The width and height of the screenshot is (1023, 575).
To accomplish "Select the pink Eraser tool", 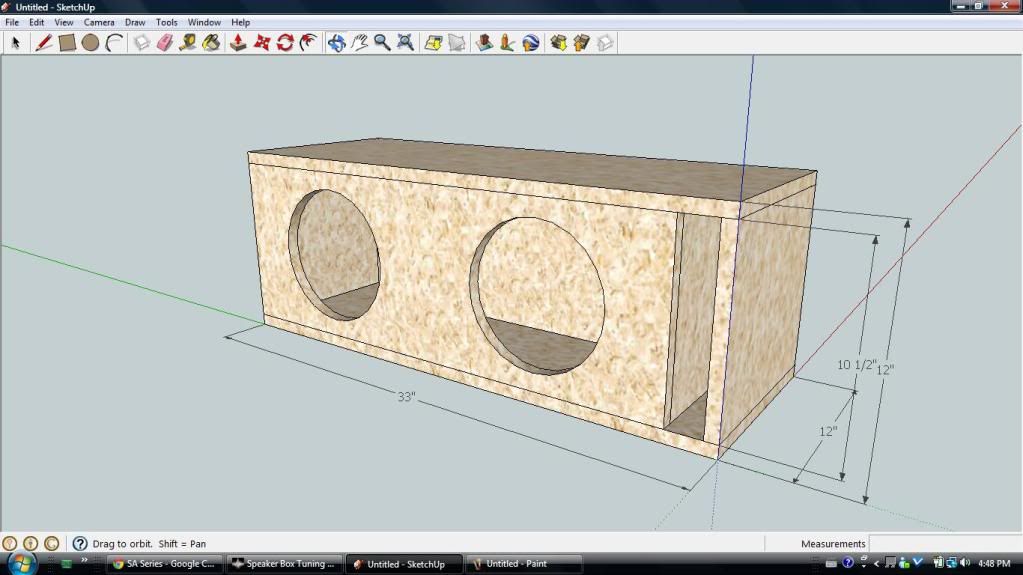I will [x=165, y=43].
